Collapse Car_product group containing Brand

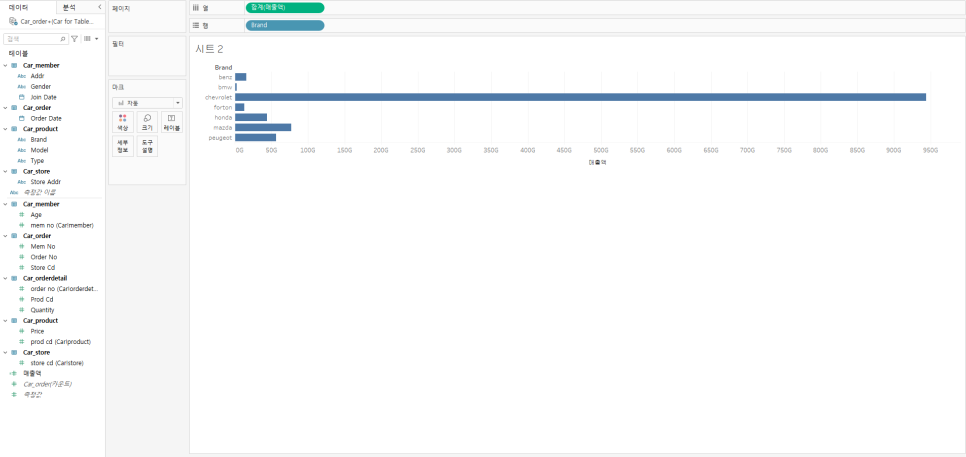point(5,129)
